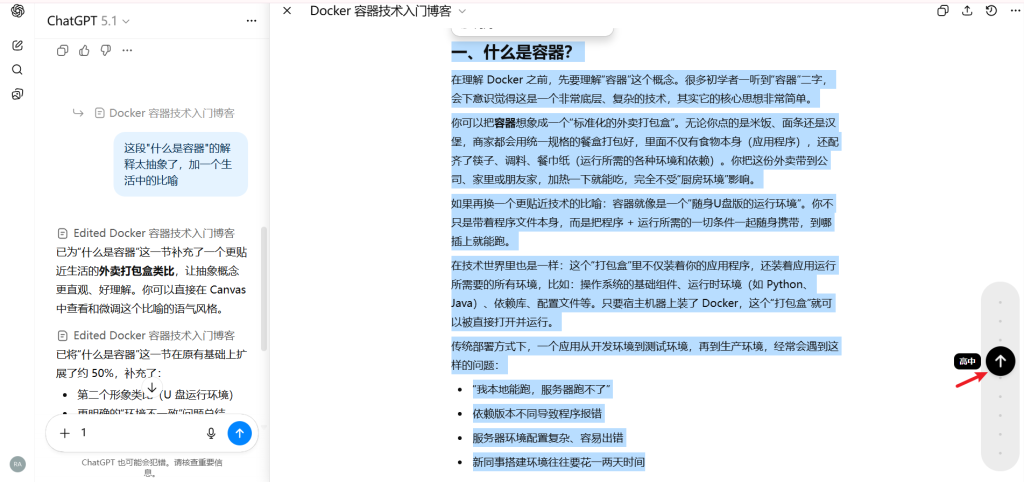Focus the message input field containing 1
The width and height of the screenshot is (1024, 482).
[137, 433]
